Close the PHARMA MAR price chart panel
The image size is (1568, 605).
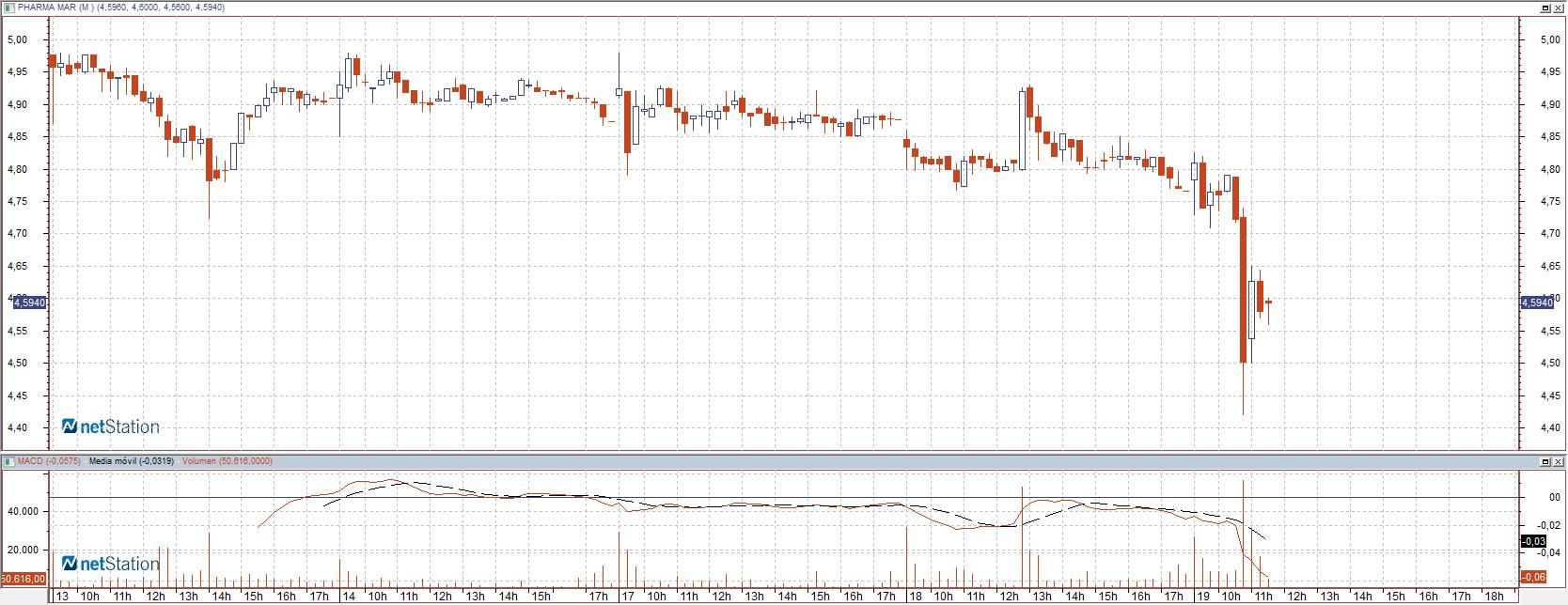(1559, 8)
